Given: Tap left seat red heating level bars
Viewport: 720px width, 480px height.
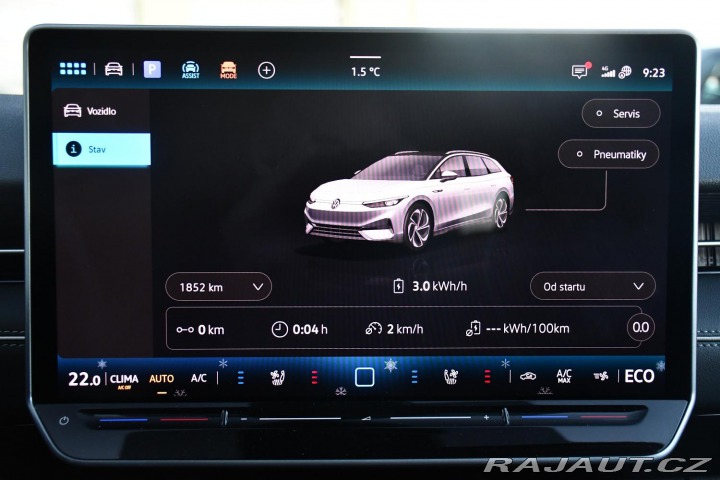Looking at the screenshot, I should click(x=314, y=378).
